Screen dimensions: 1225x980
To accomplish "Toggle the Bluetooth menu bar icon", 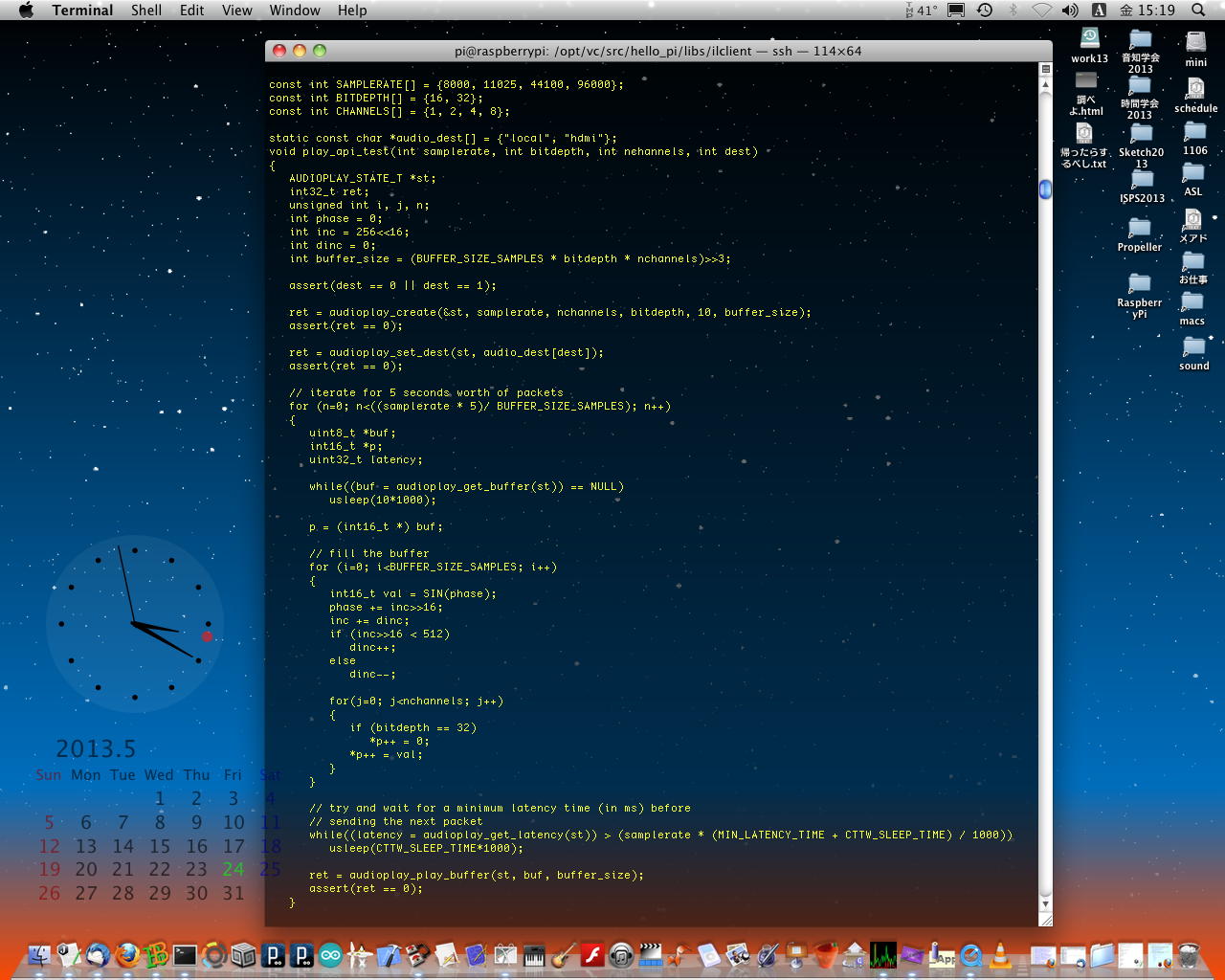I will [1013, 11].
